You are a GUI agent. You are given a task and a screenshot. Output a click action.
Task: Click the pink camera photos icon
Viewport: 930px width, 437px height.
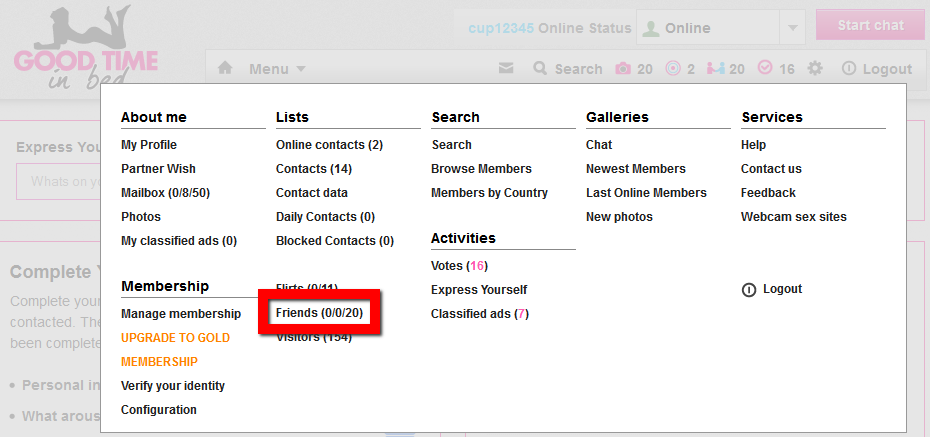pyautogui.click(x=623, y=69)
